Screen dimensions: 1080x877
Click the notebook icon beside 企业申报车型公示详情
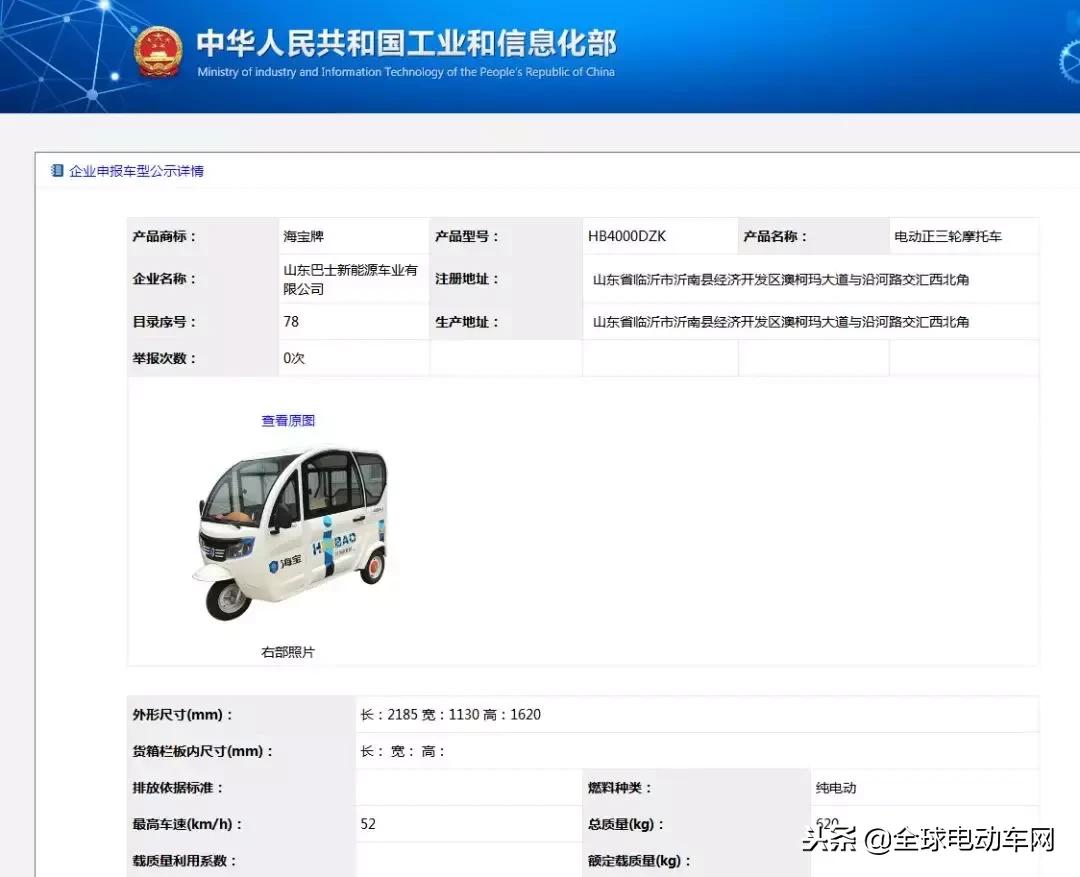(x=56, y=170)
